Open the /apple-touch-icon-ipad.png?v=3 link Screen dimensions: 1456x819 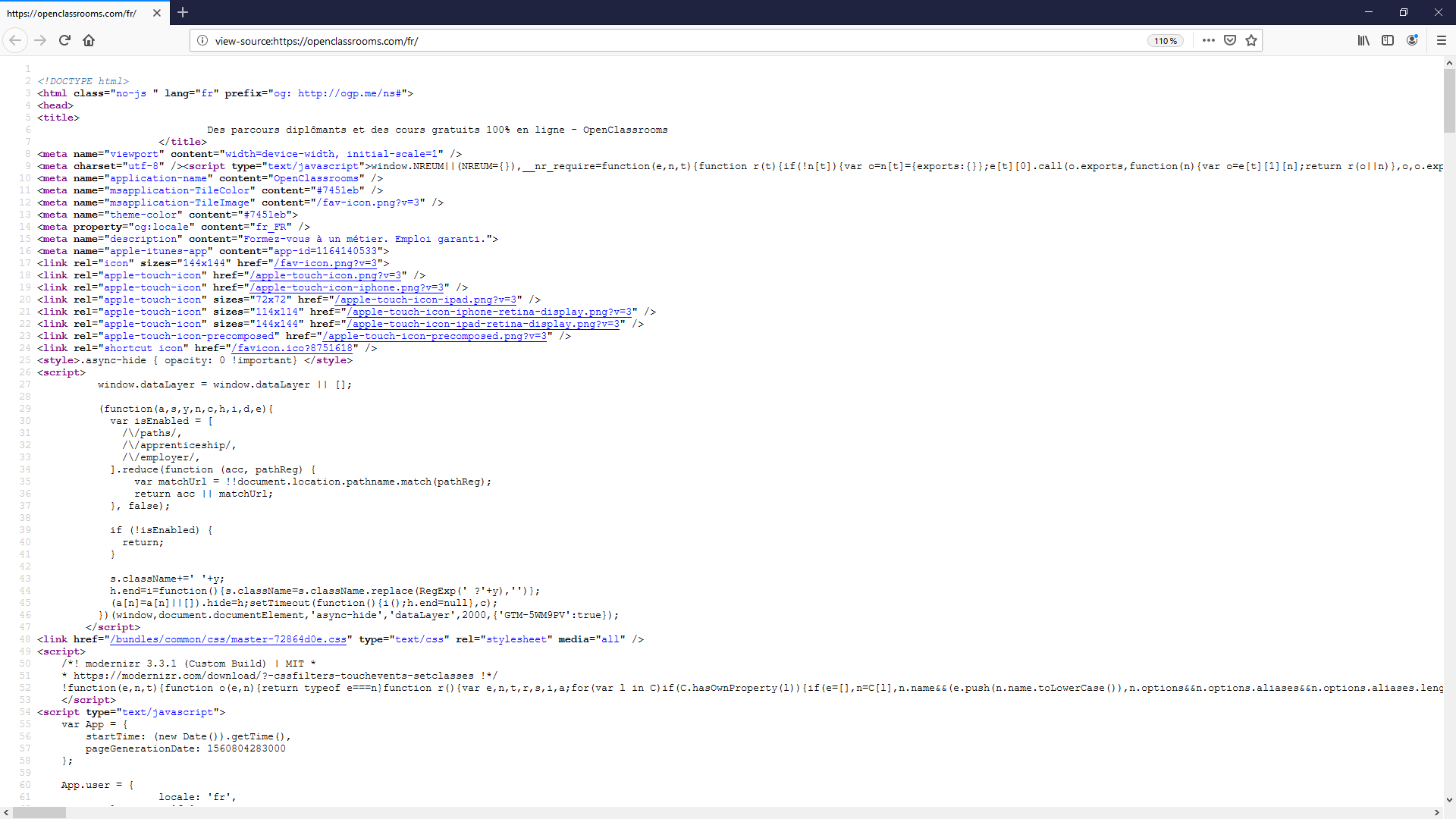pos(425,300)
